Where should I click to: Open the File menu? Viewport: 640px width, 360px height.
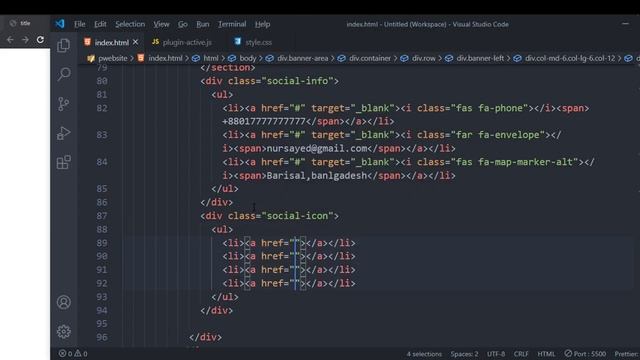80,24
